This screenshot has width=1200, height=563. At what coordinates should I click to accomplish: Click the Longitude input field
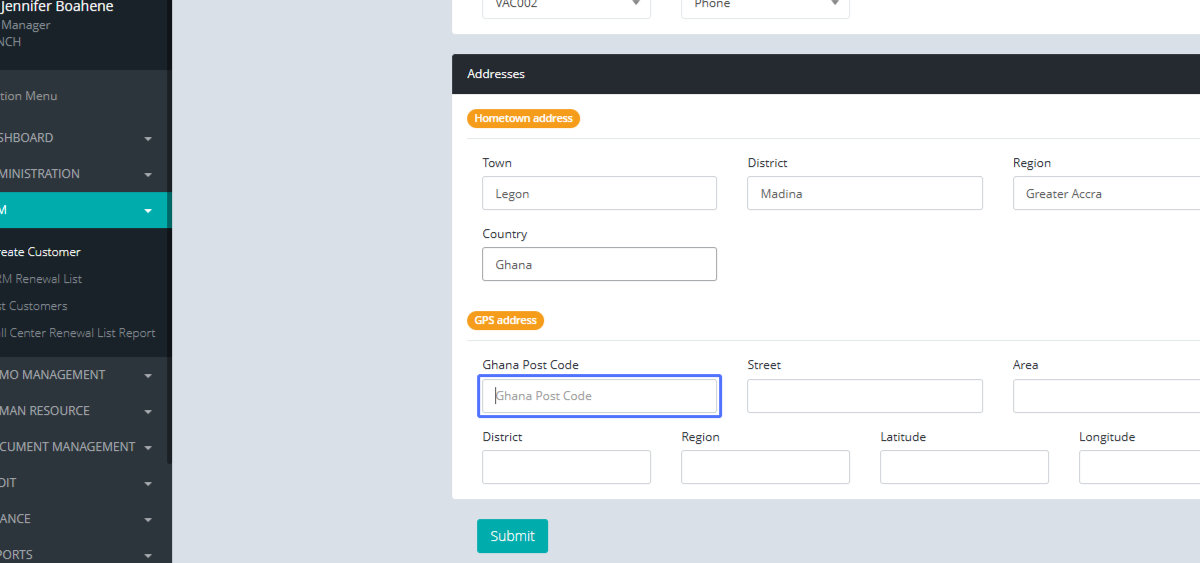point(1138,467)
